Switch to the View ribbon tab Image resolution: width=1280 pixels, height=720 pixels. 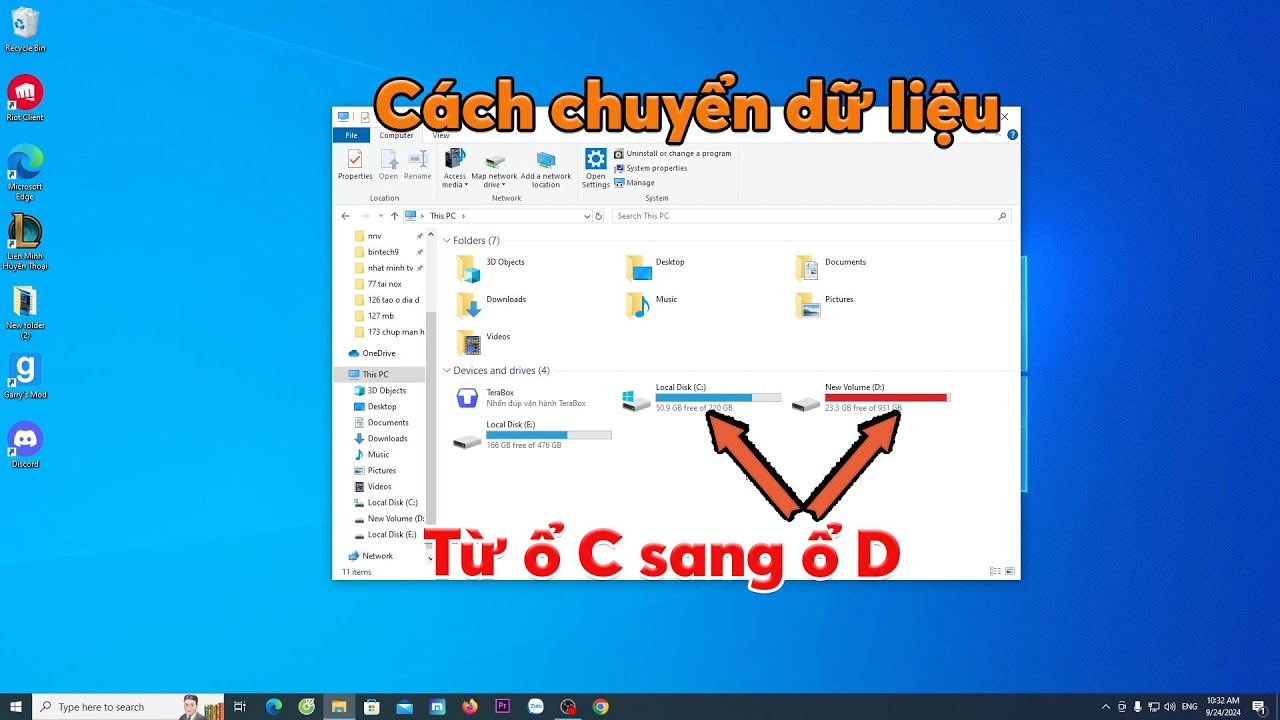[x=441, y=135]
